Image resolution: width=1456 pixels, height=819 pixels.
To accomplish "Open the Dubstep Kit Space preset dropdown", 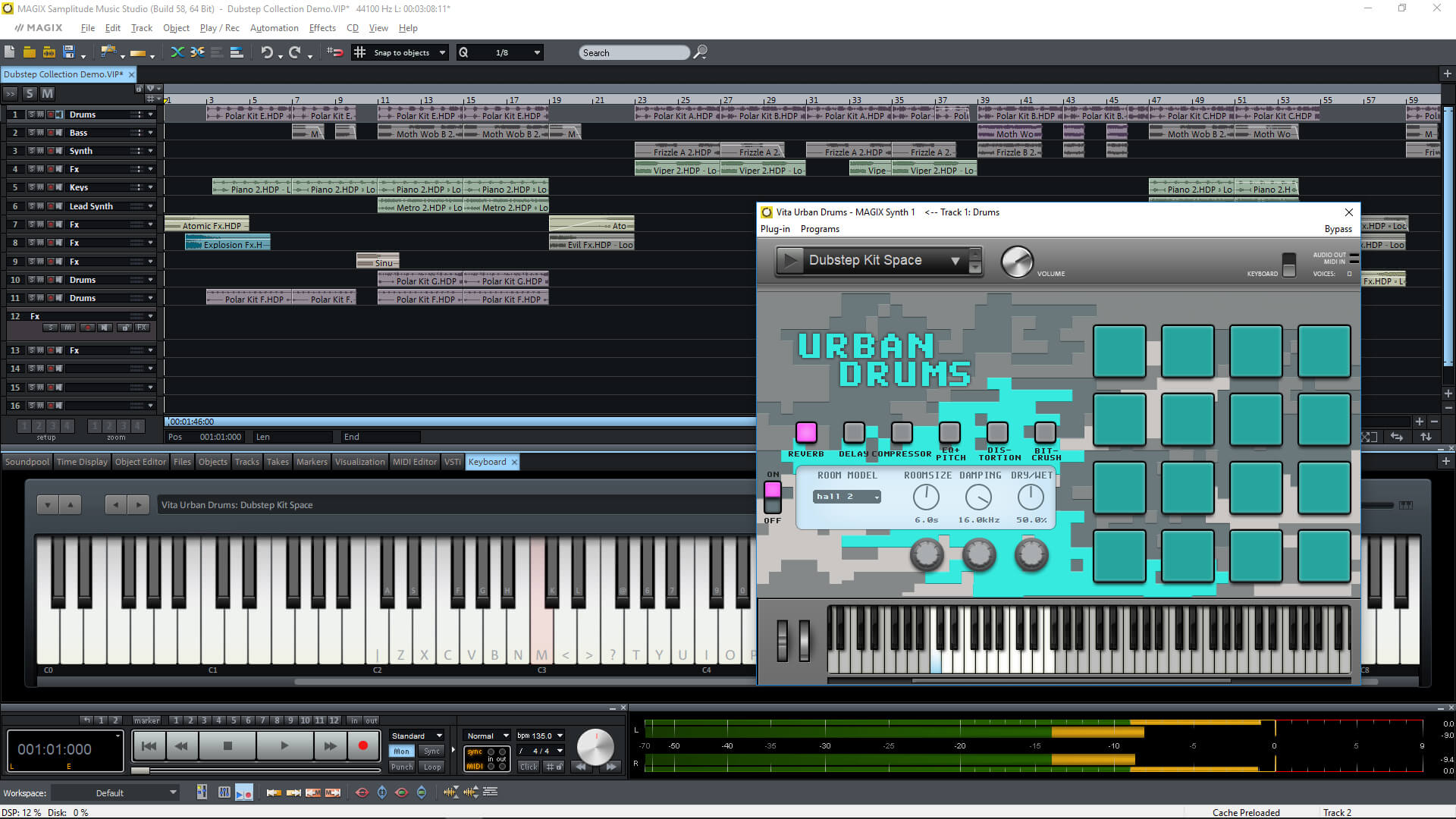I will click(x=955, y=261).
